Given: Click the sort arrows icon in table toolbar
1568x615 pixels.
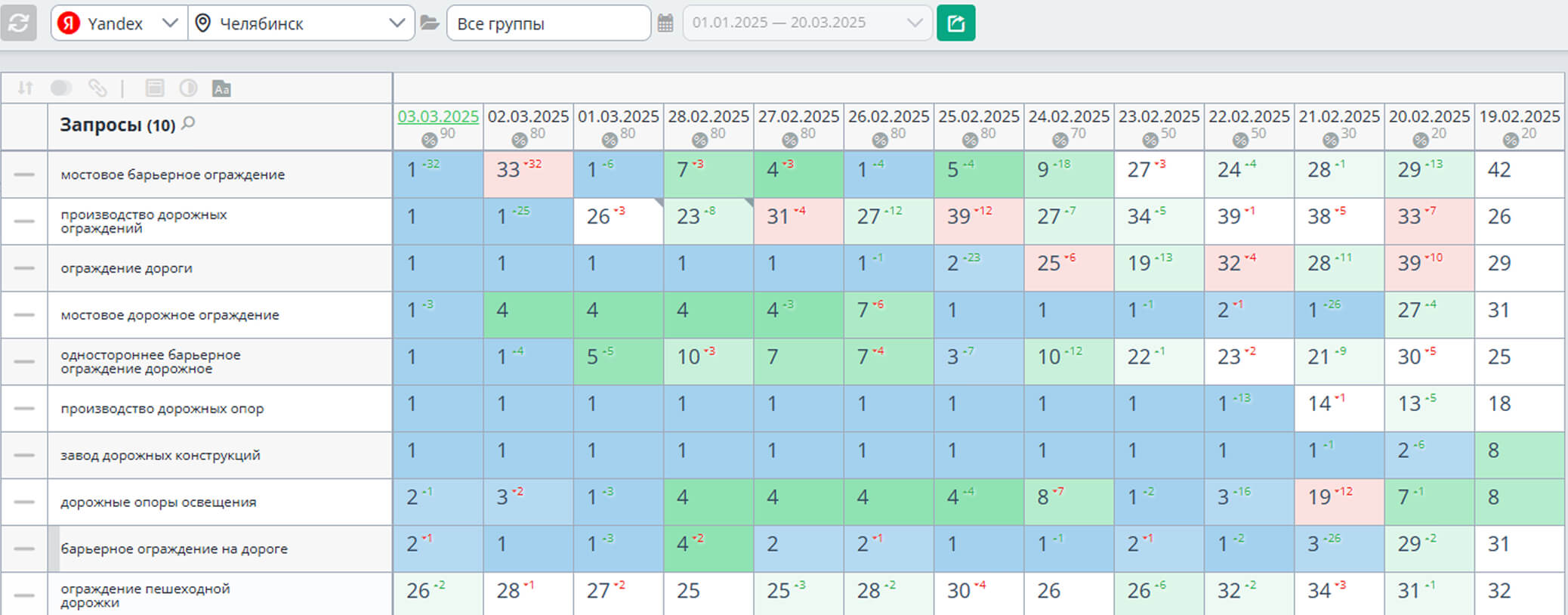Looking at the screenshot, I should click(25, 88).
